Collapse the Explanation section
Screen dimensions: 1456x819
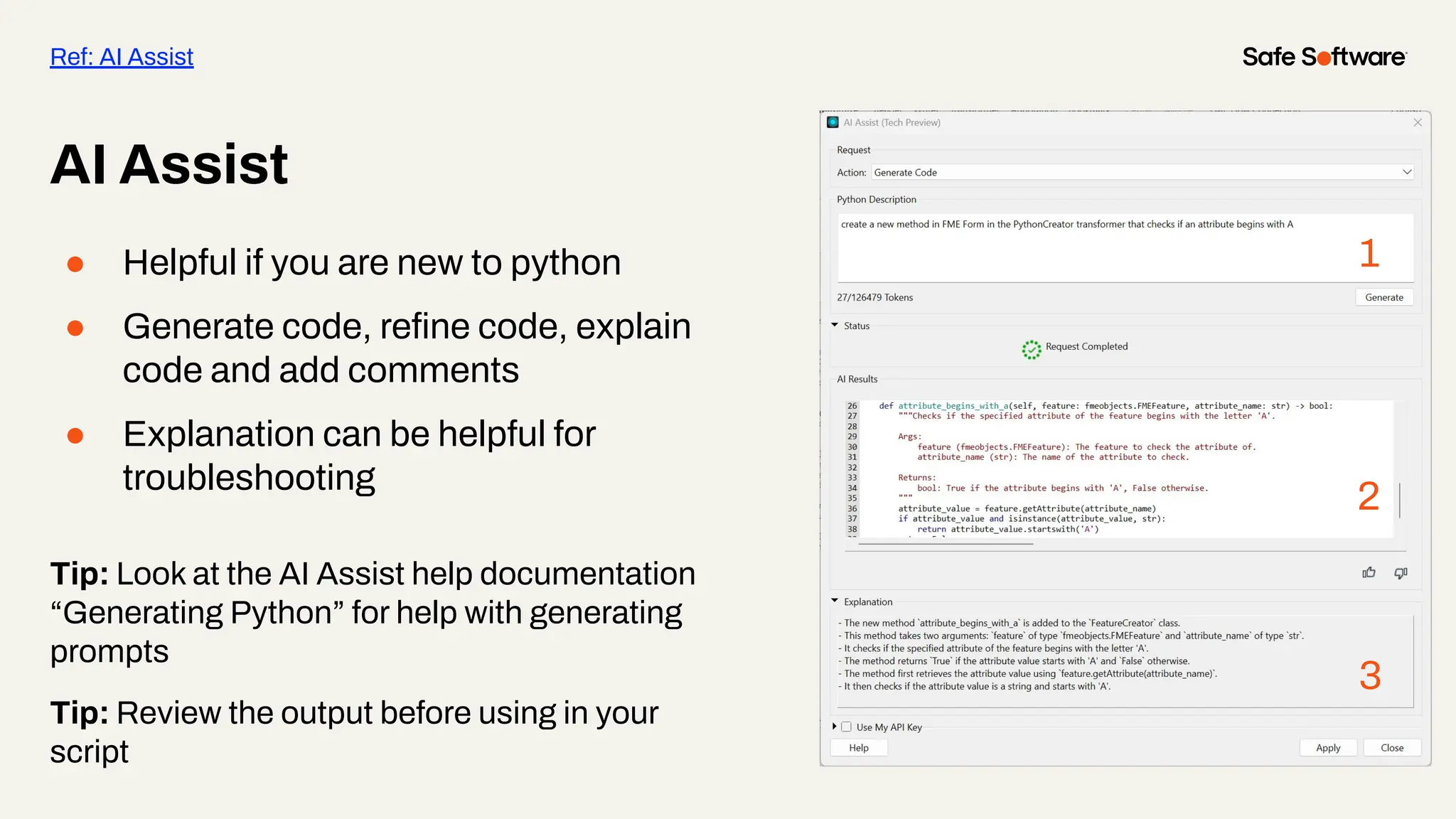(x=835, y=601)
